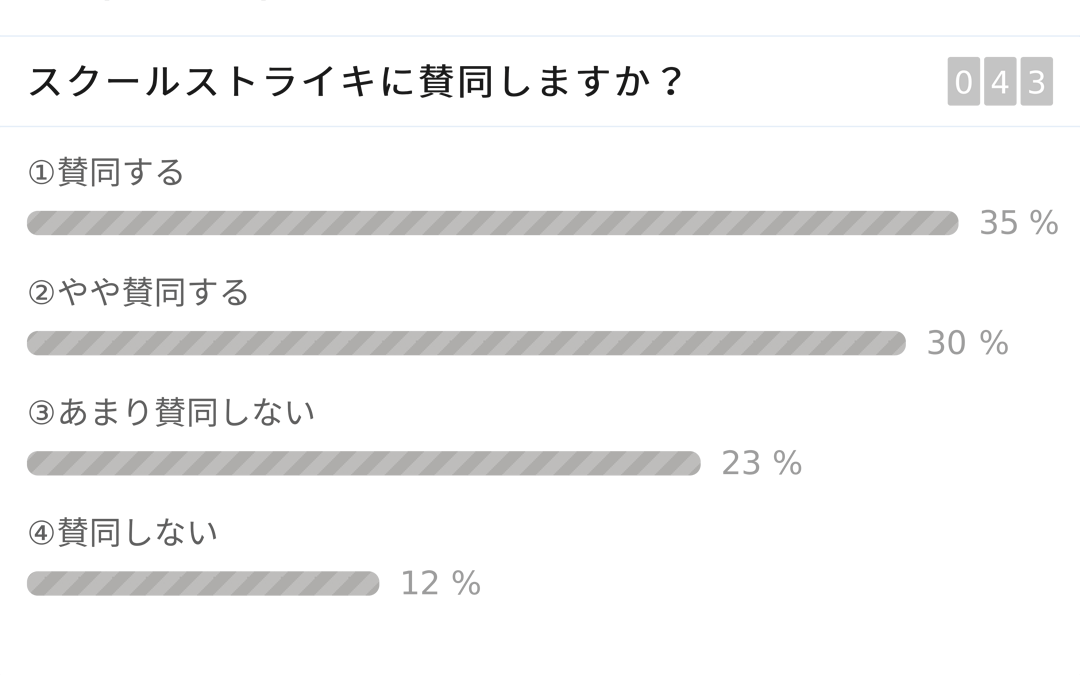Click the 12% striped result bar

coord(203,583)
